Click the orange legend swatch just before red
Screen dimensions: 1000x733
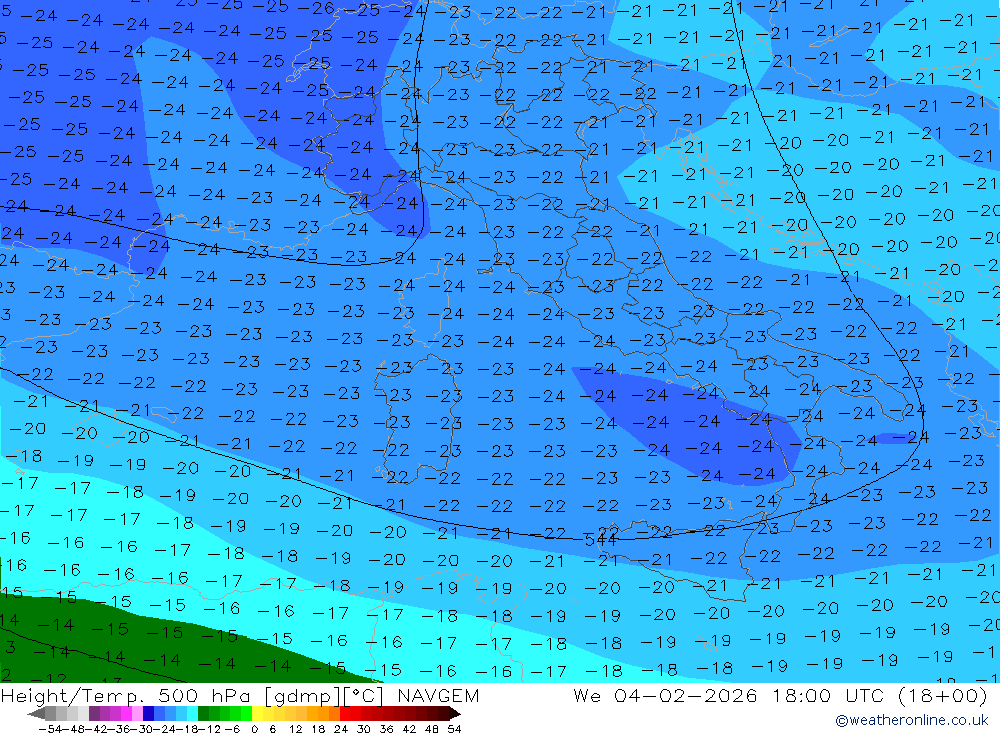[334, 713]
